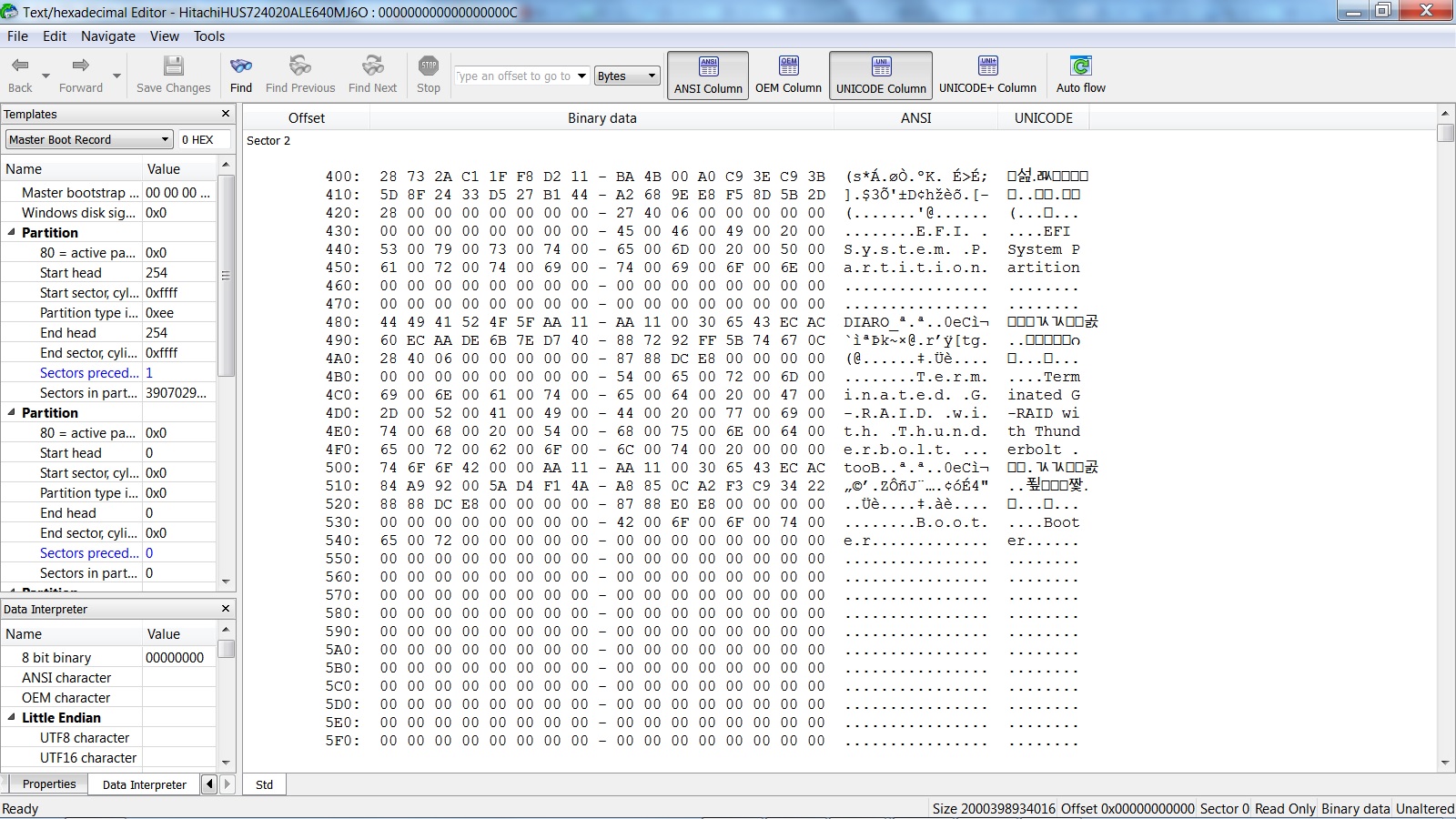Click the Offset column header
Screen dimensions: 1456x819
coord(307,118)
